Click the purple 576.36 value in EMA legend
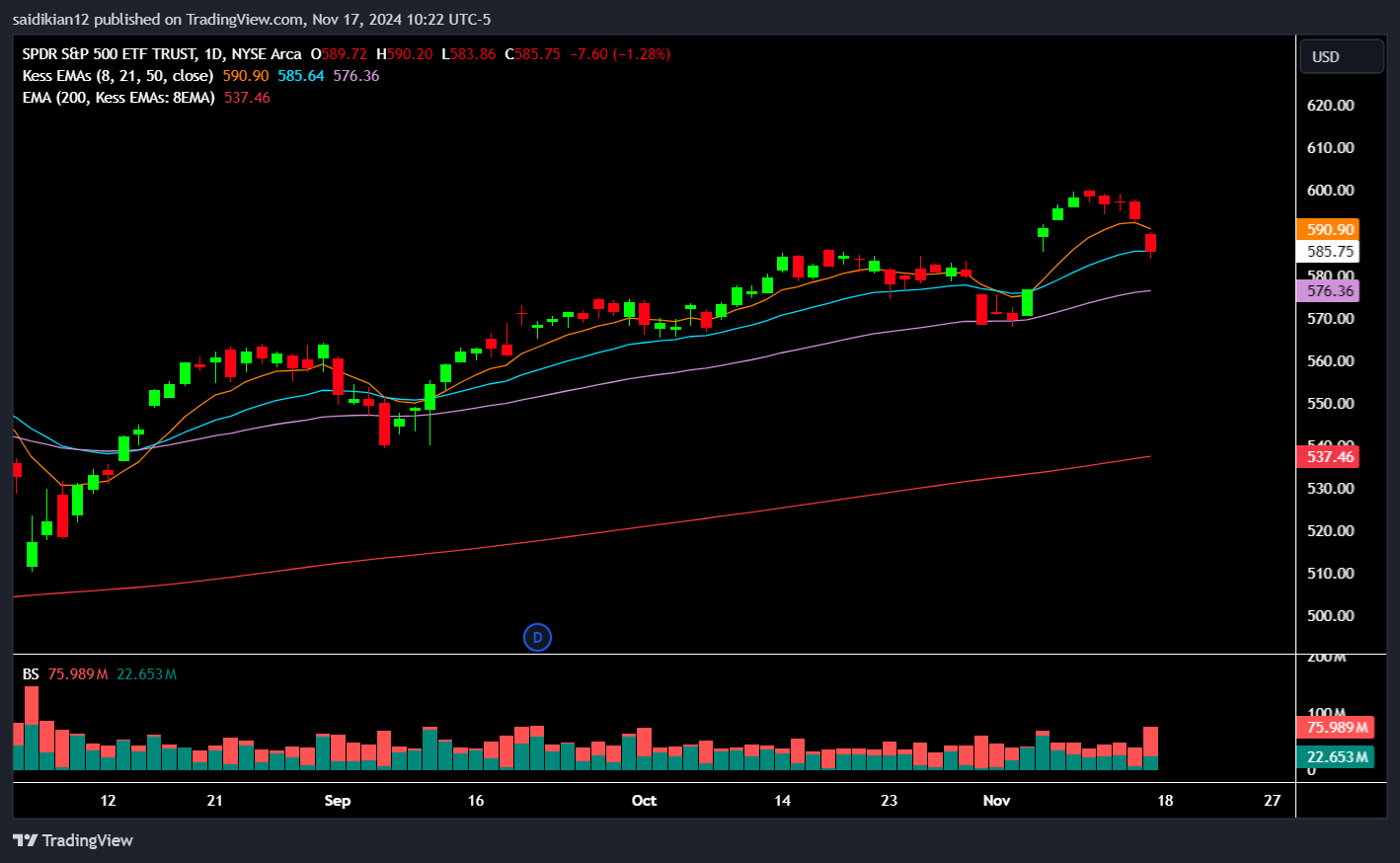 [x=355, y=76]
